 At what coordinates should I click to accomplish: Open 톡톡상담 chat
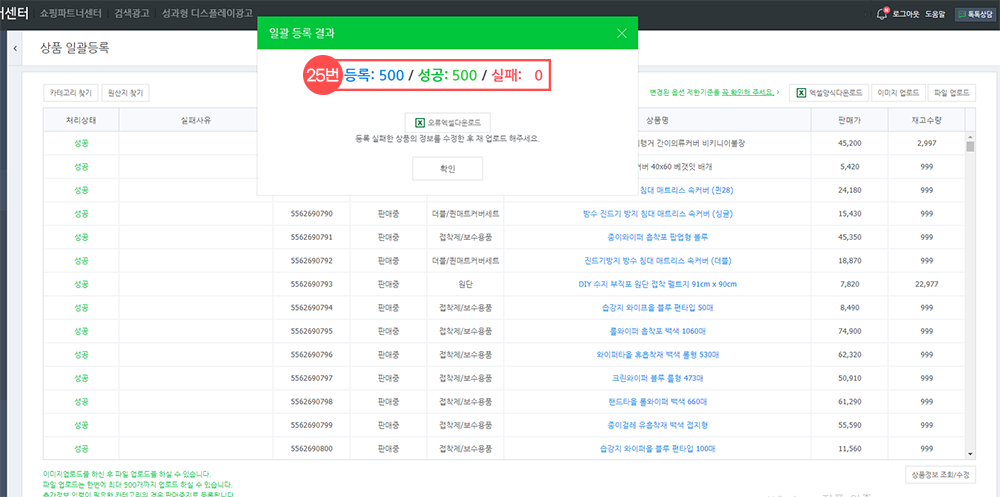click(x=975, y=14)
